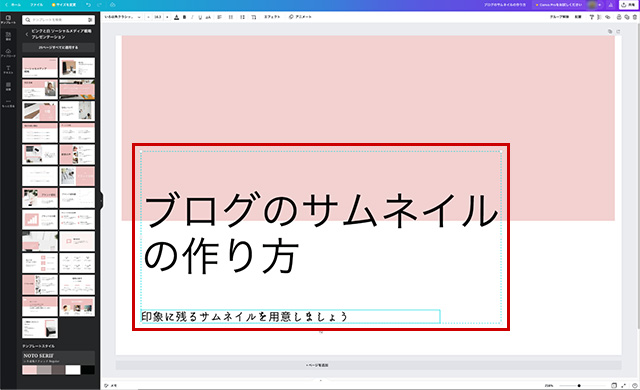Click the link icon in the right toolbar
The height and width of the screenshot is (390, 640).
tap(607, 17)
